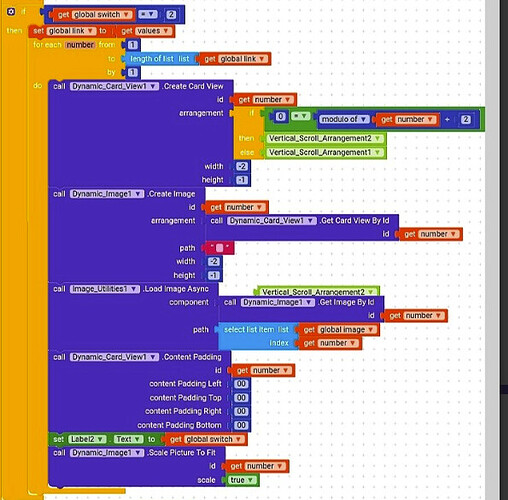This screenshot has height=500, width=508.
Task: Open the modulo of operation dropdown
Action: (344, 119)
